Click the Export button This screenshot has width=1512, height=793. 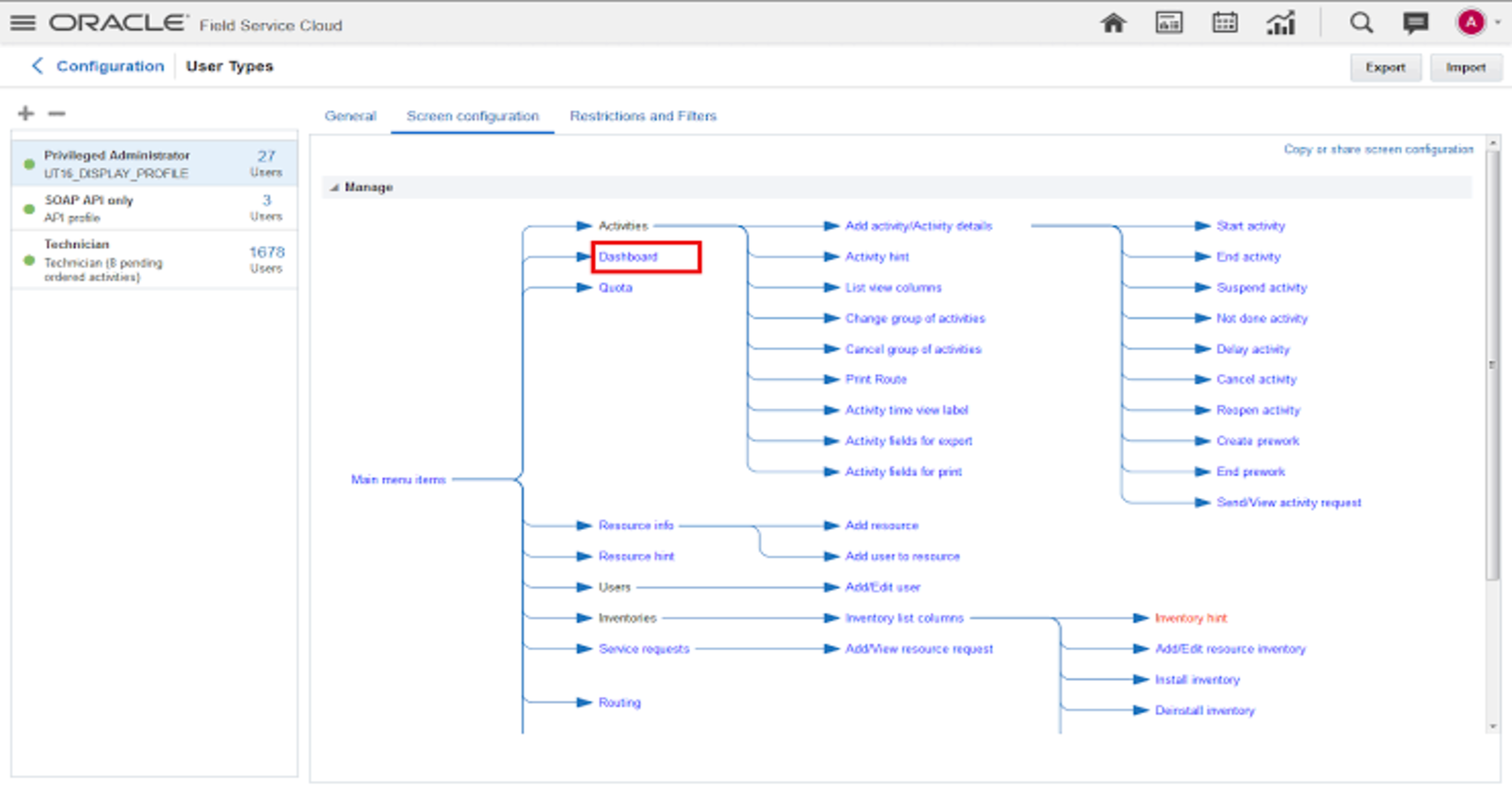1386,67
